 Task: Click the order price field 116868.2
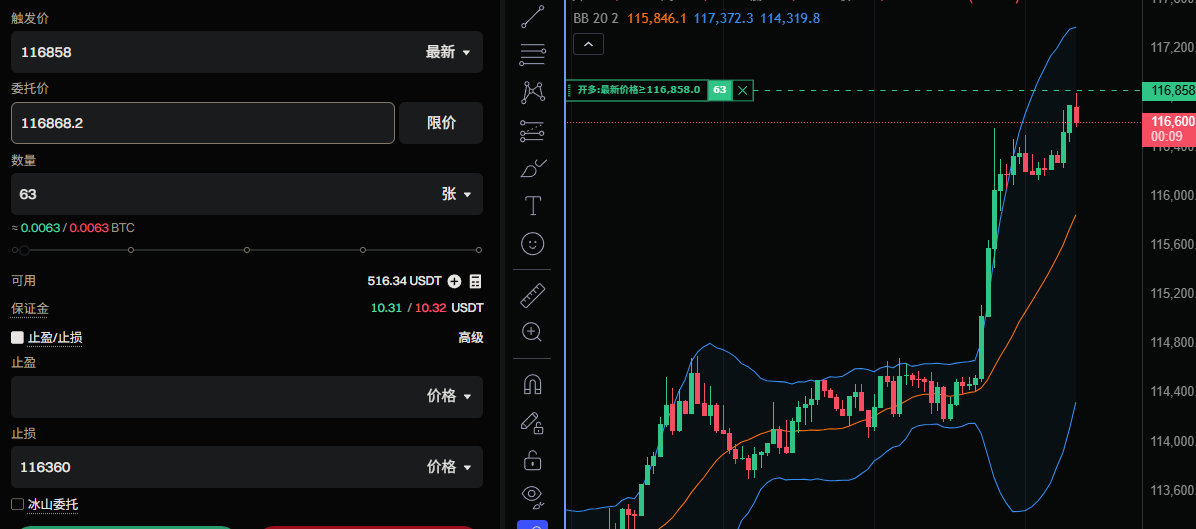[203, 123]
